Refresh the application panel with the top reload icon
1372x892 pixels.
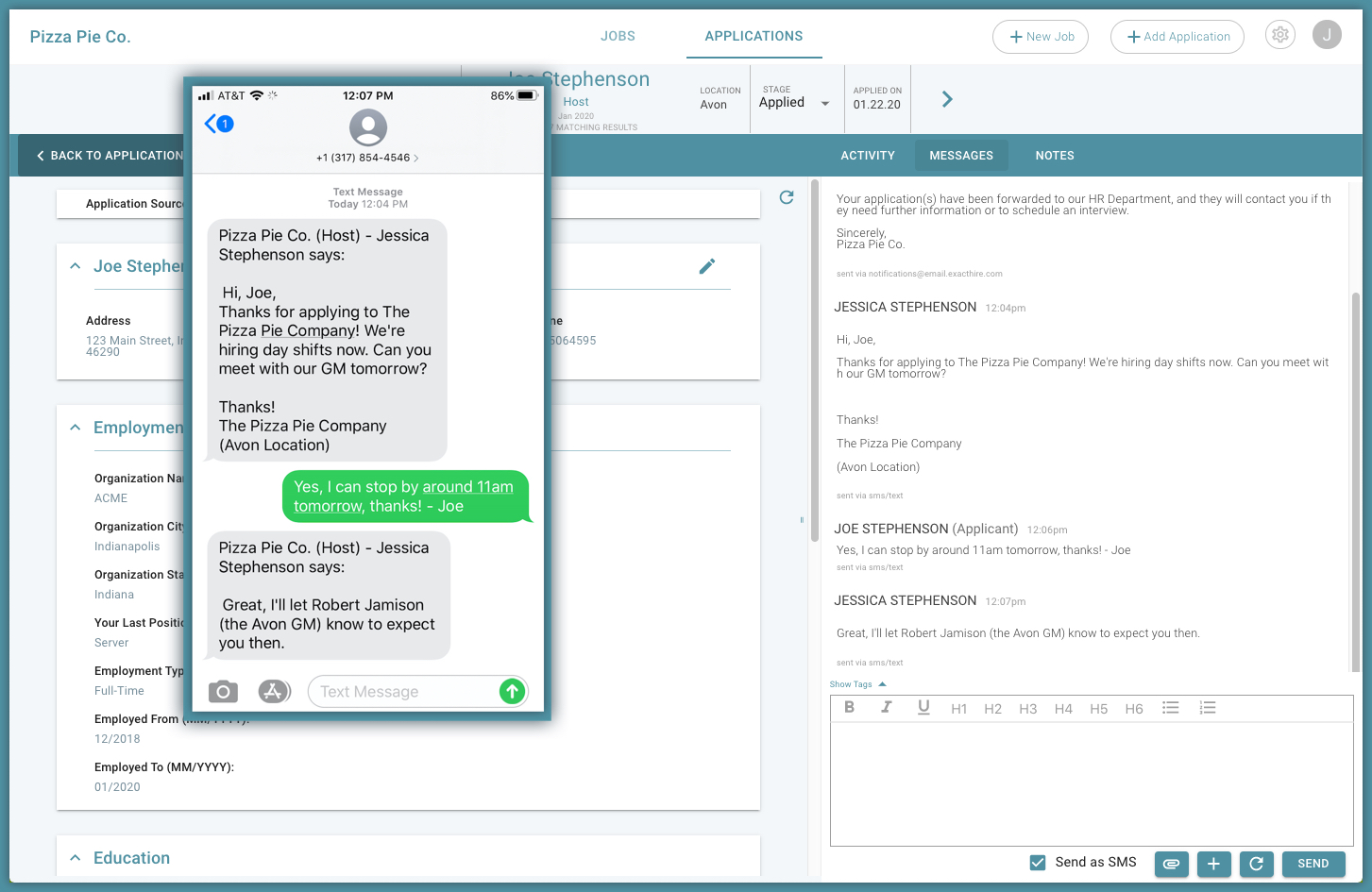click(x=787, y=197)
